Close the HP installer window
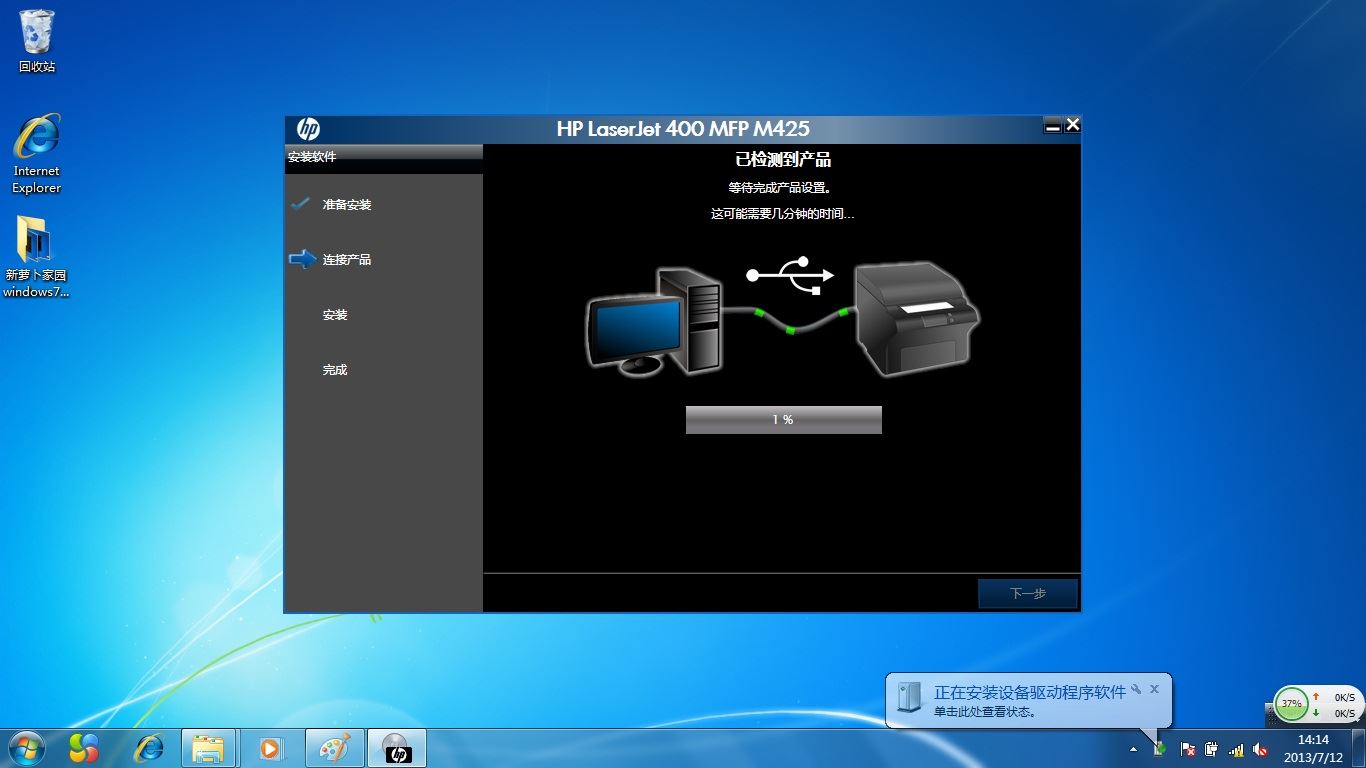Screen dimensions: 1366x768 tap(1072, 124)
